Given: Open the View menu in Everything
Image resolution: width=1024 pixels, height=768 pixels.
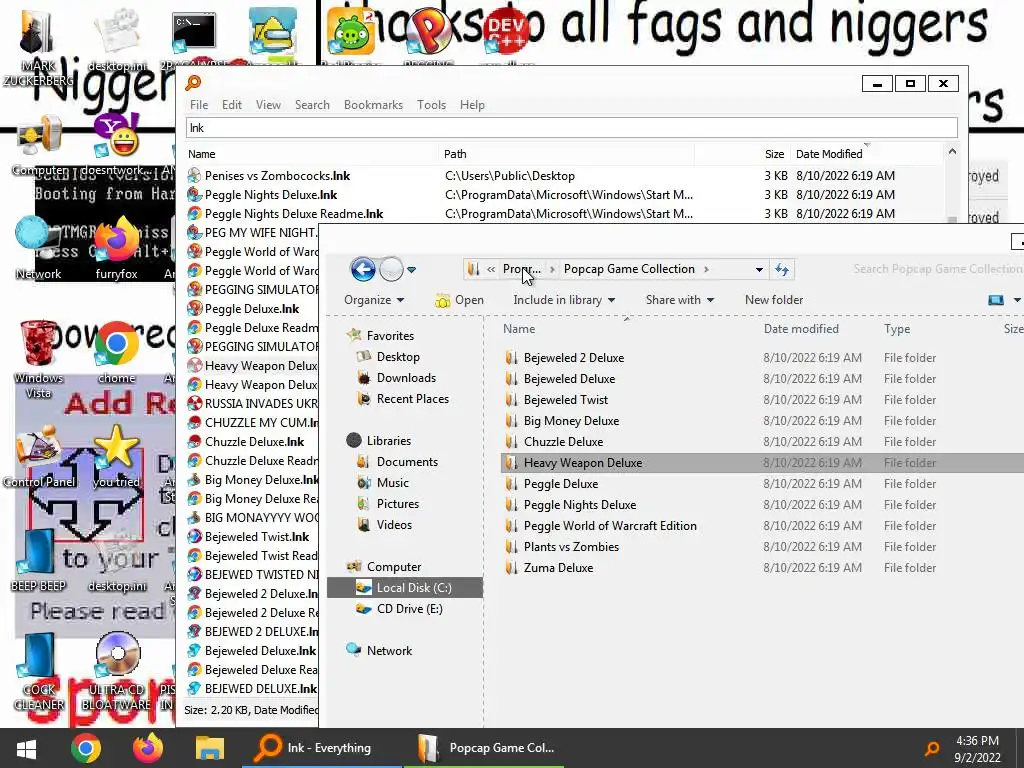Looking at the screenshot, I should point(268,104).
